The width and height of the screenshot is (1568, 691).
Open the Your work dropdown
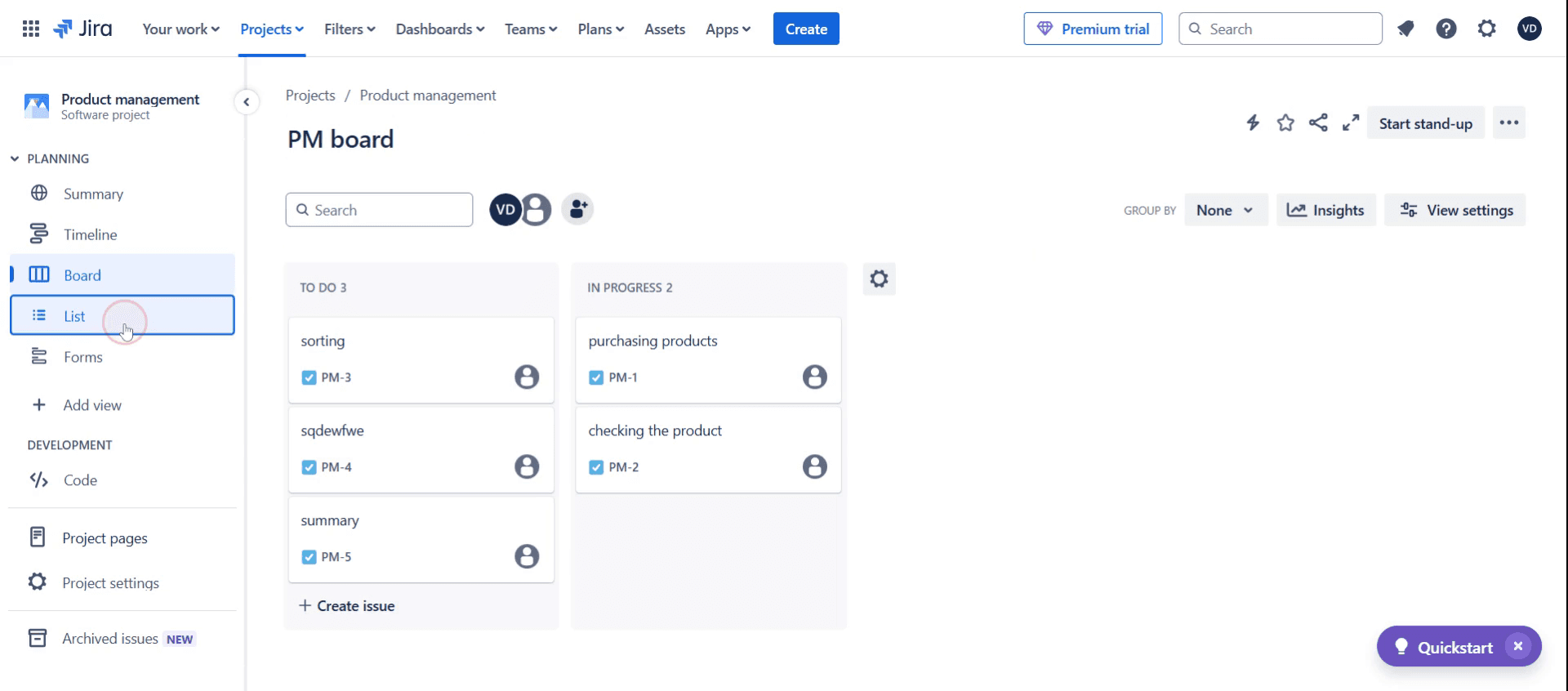pyautogui.click(x=180, y=29)
